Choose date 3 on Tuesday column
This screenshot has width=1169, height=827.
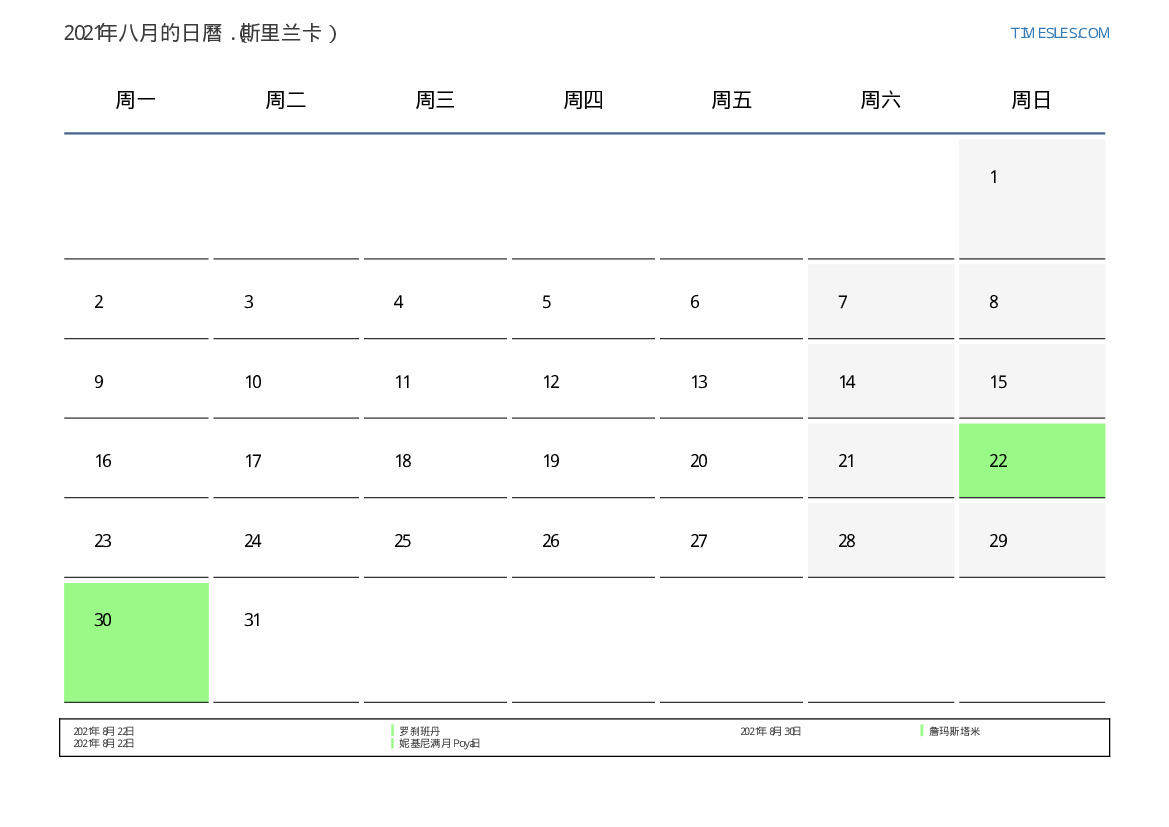(286, 301)
